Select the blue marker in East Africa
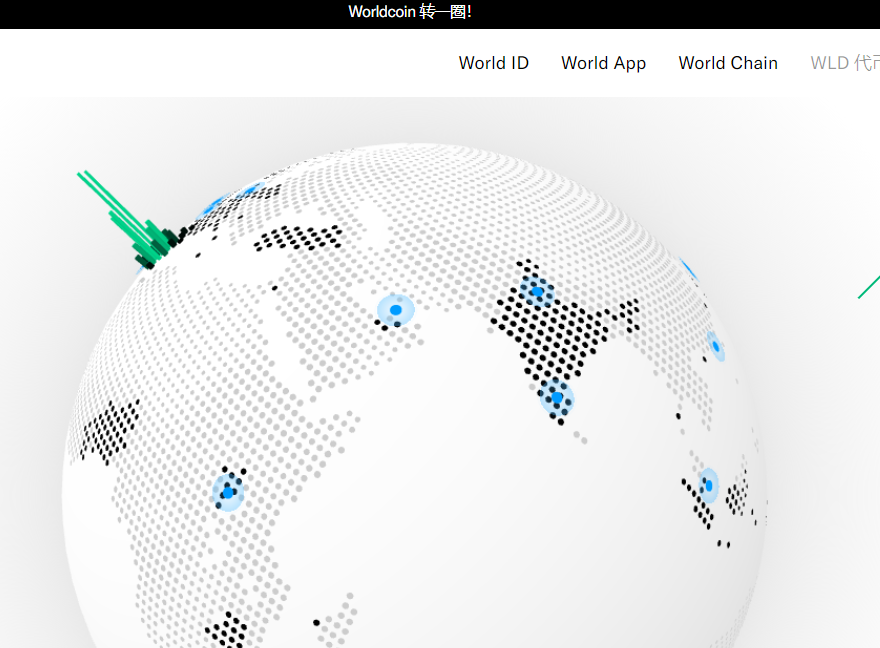 [x=228, y=492]
